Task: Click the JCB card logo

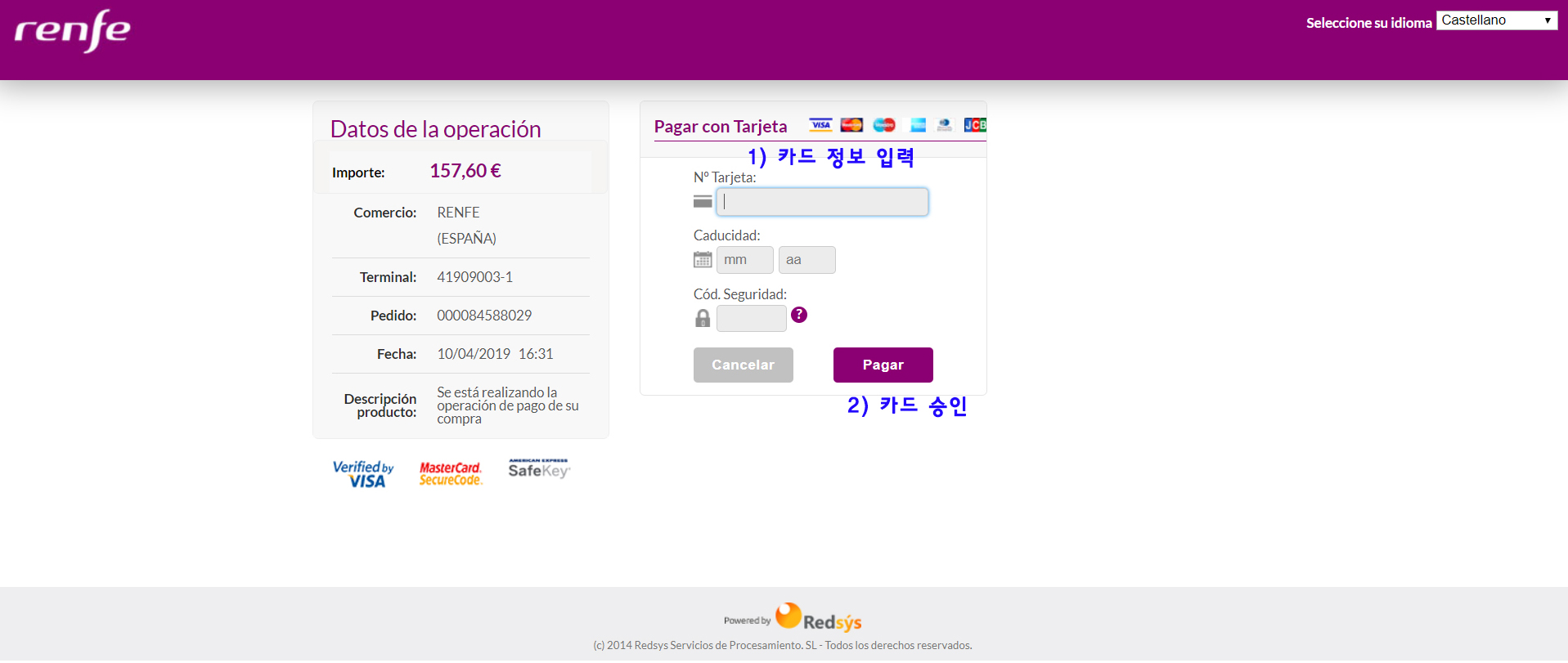Action: 975,125
